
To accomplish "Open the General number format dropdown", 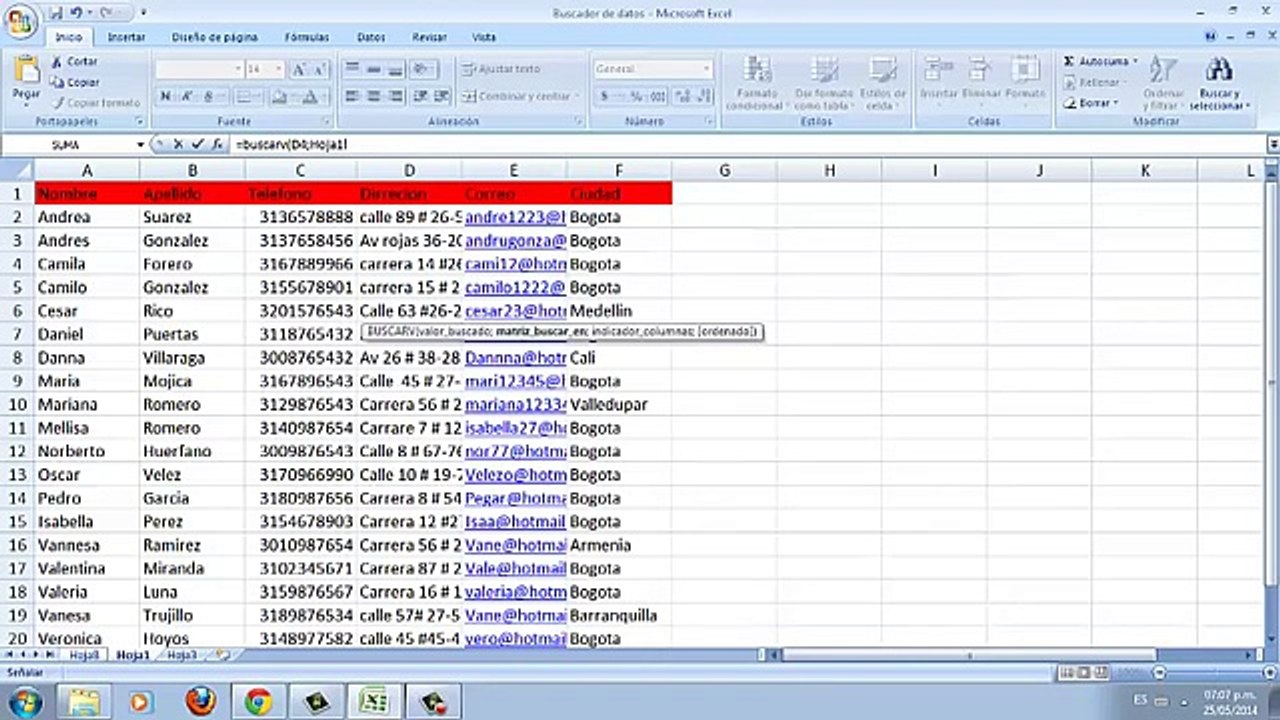I will point(706,69).
